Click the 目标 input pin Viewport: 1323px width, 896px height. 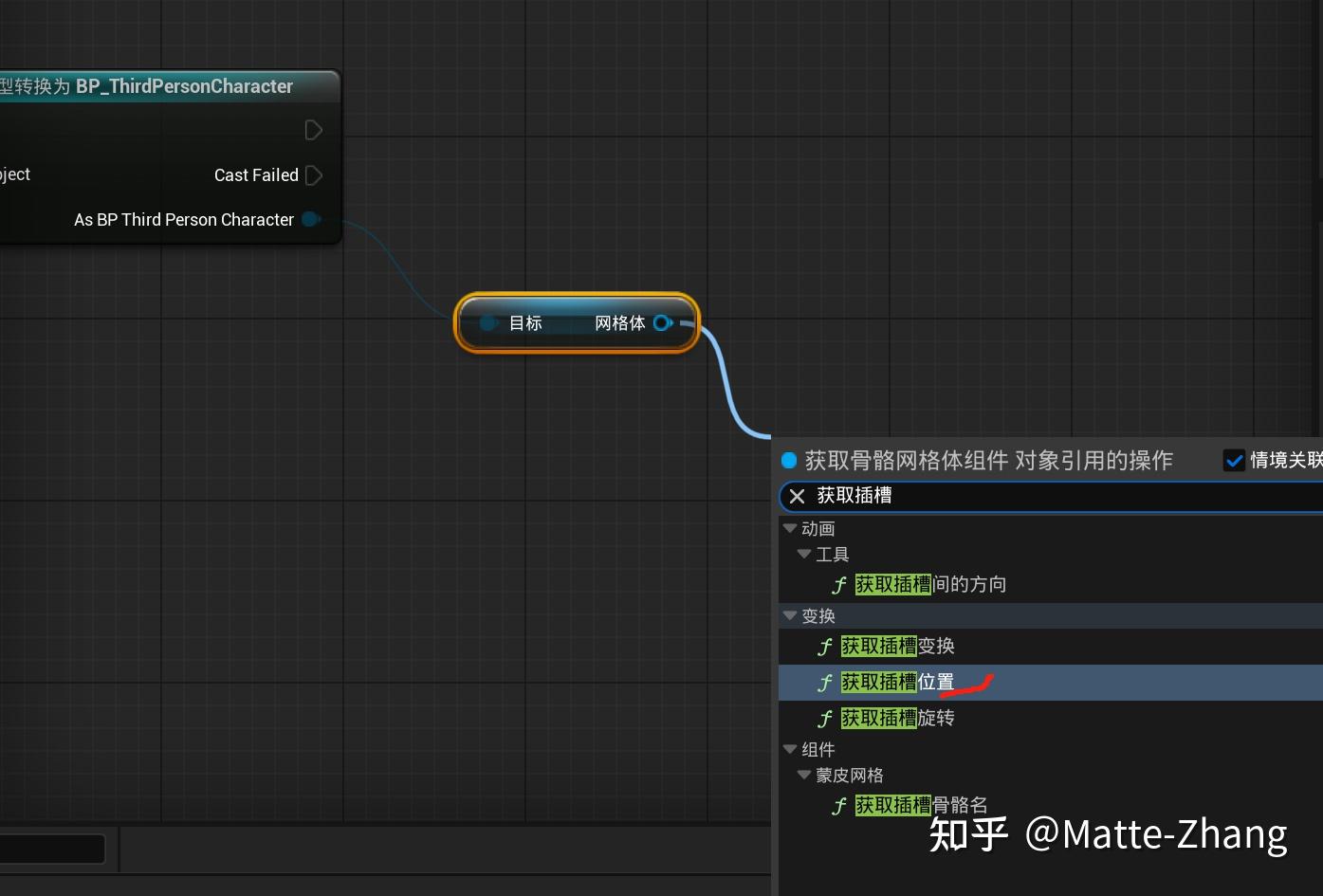point(489,323)
